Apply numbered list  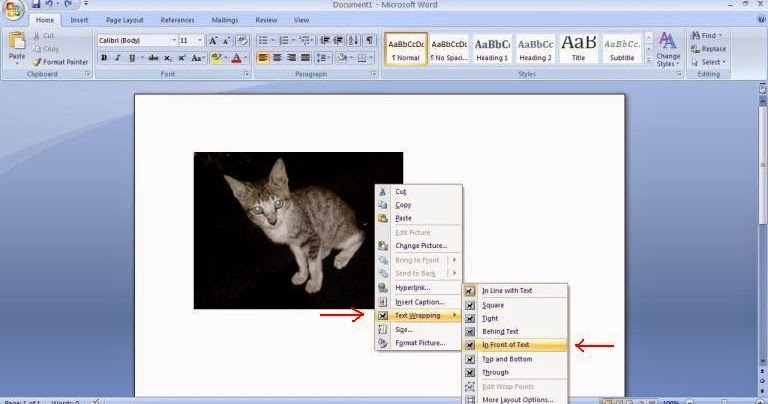284,41
